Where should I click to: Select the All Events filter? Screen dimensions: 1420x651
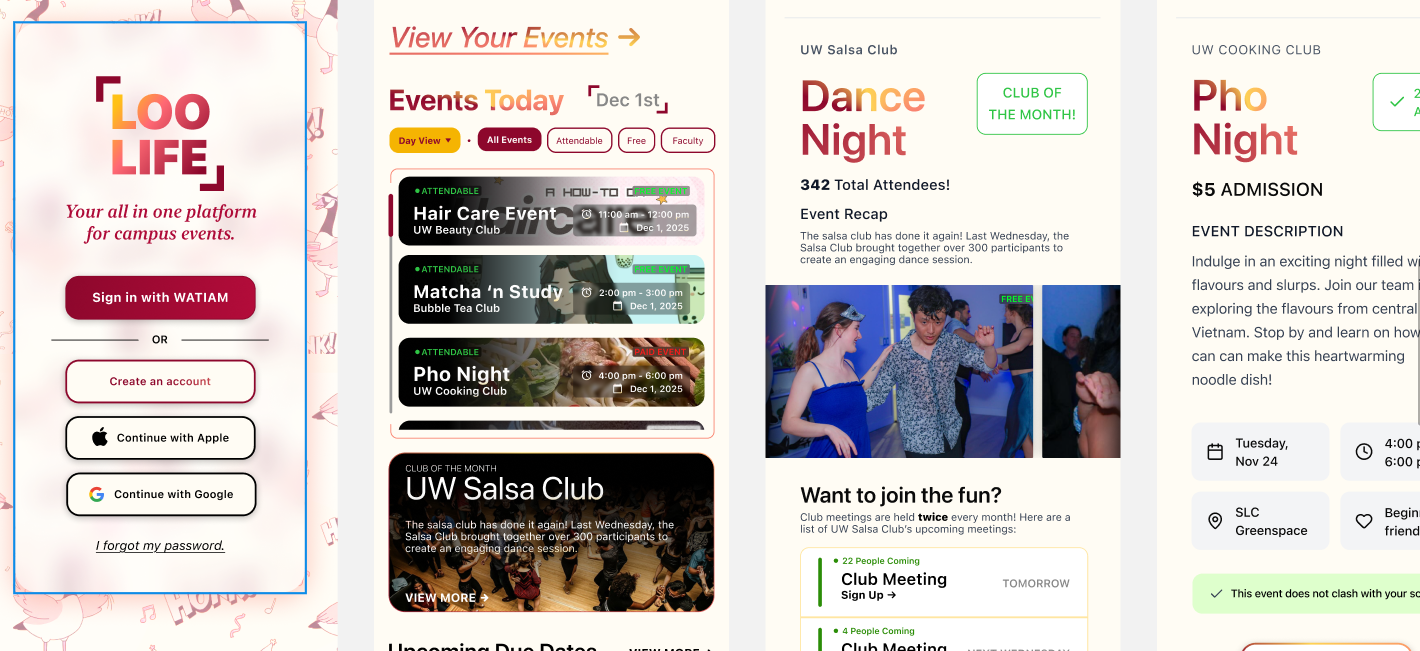(509, 140)
